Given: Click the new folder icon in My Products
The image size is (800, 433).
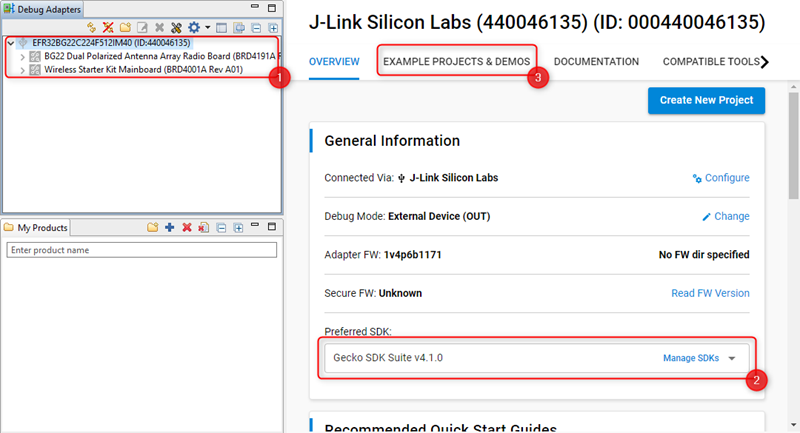Looking at the screenshot, I should click(x=153, y=228).
